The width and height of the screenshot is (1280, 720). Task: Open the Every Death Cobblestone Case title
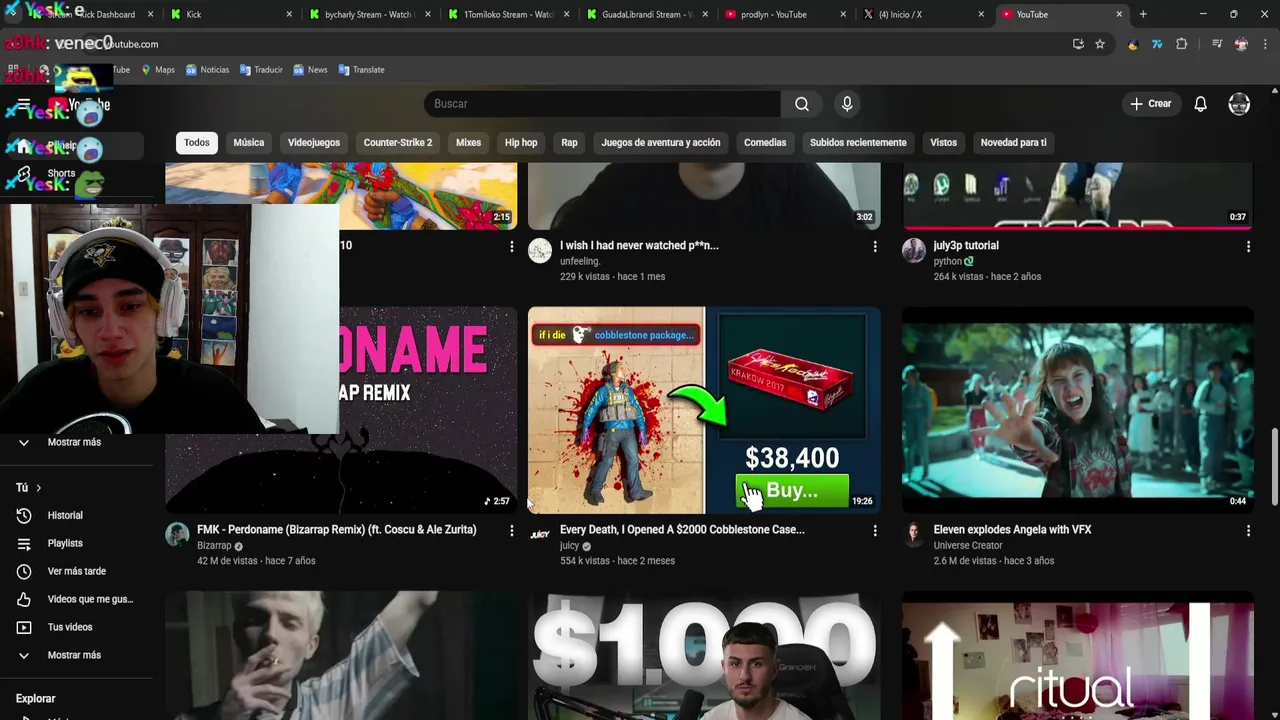[x=682, y=530]
